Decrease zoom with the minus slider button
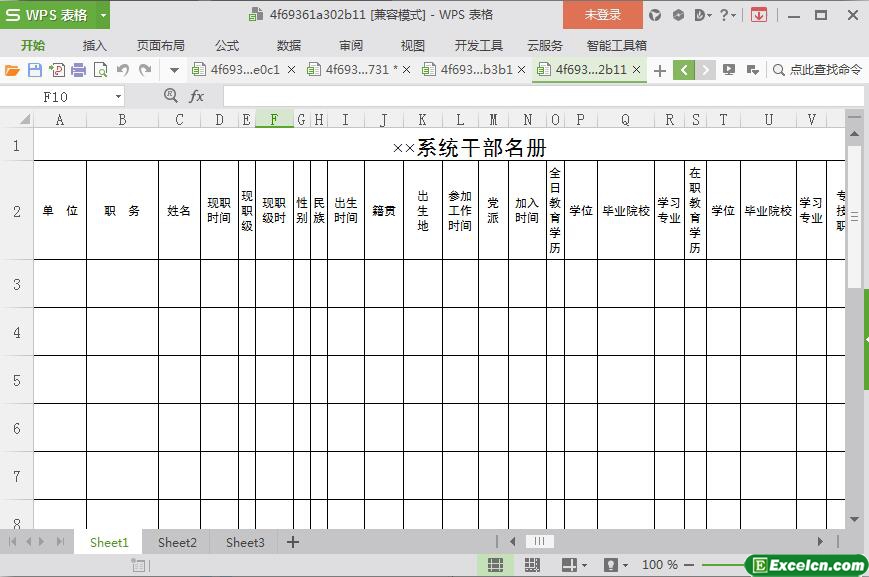The width and height of the screenshot is (869, 577). pyautogui.click(x=689, y=565)
